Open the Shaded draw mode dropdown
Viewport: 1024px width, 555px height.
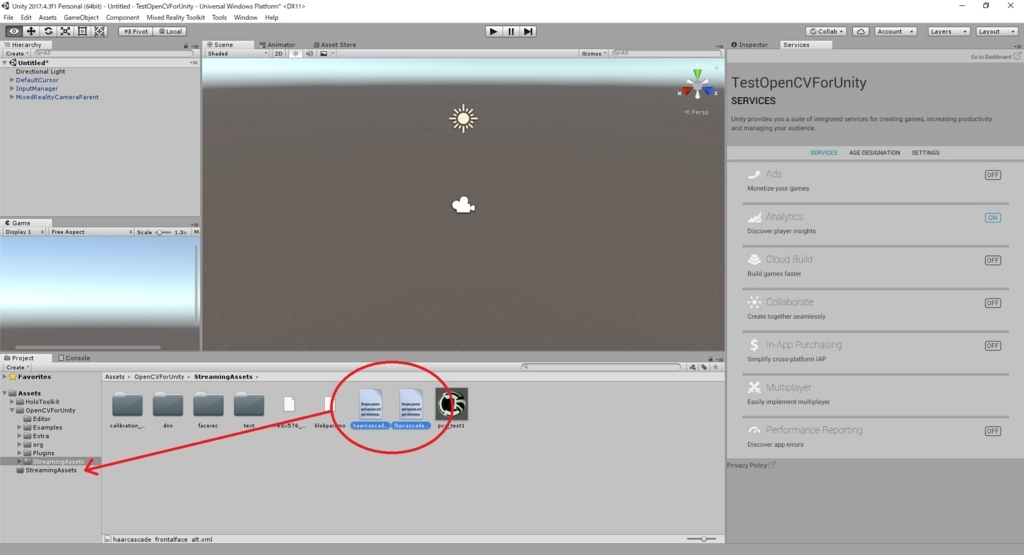pos(236,54)
